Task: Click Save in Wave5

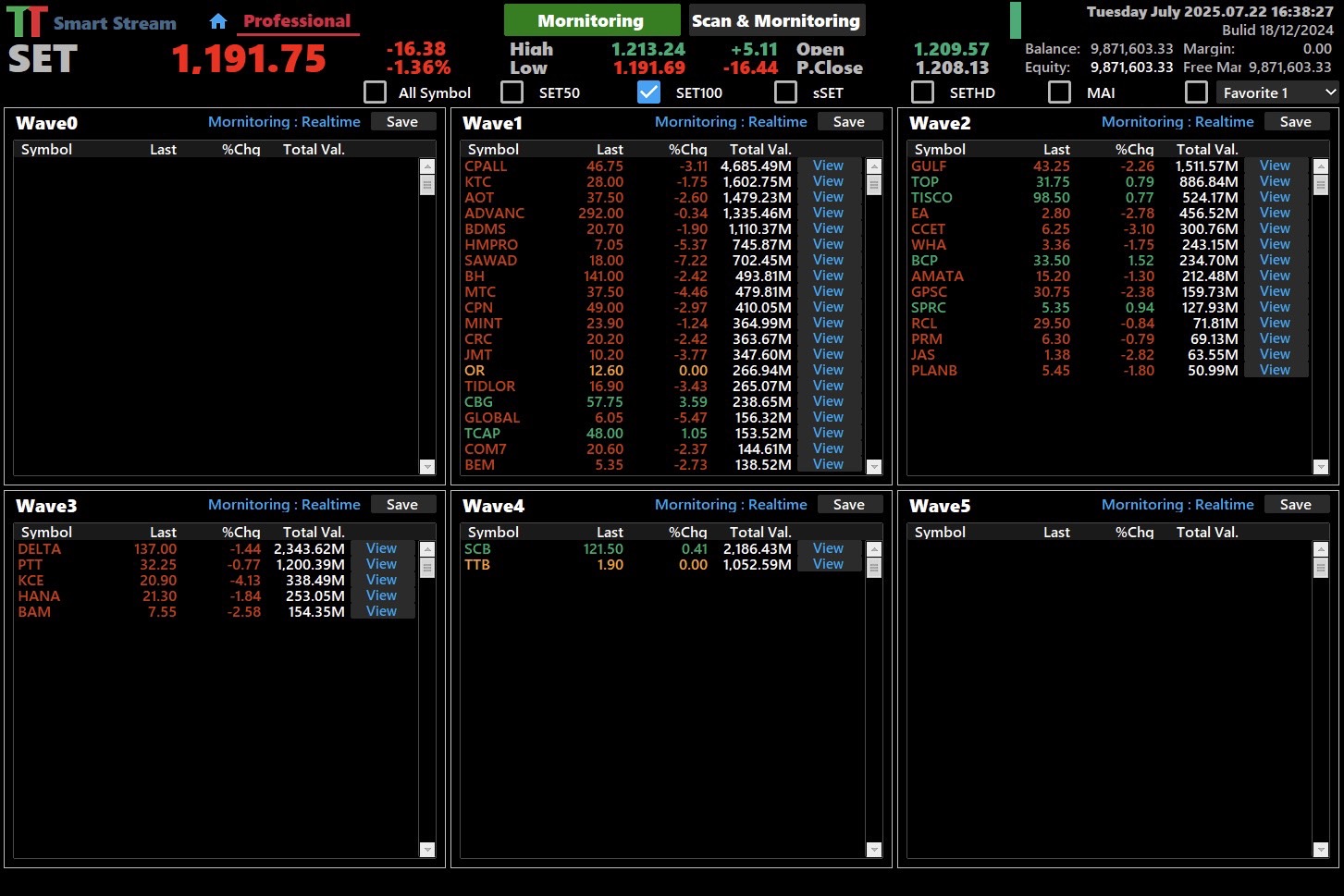Action: (x=1296, y=505)
